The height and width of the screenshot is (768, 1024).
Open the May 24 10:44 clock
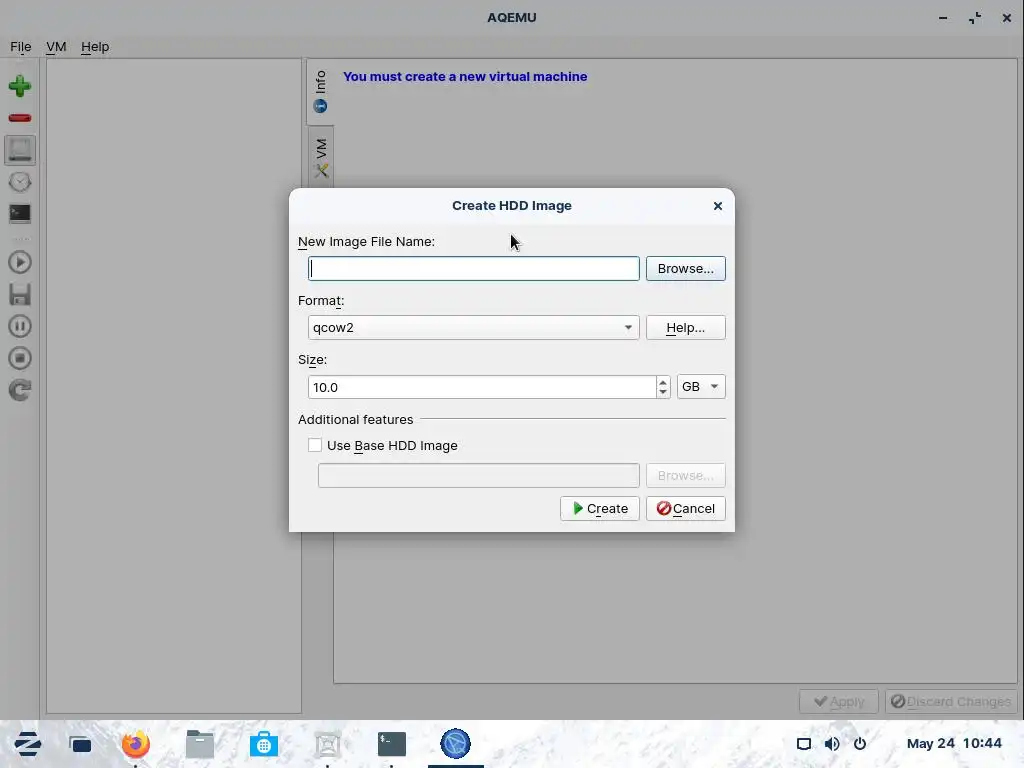click(x=954, y=744)
